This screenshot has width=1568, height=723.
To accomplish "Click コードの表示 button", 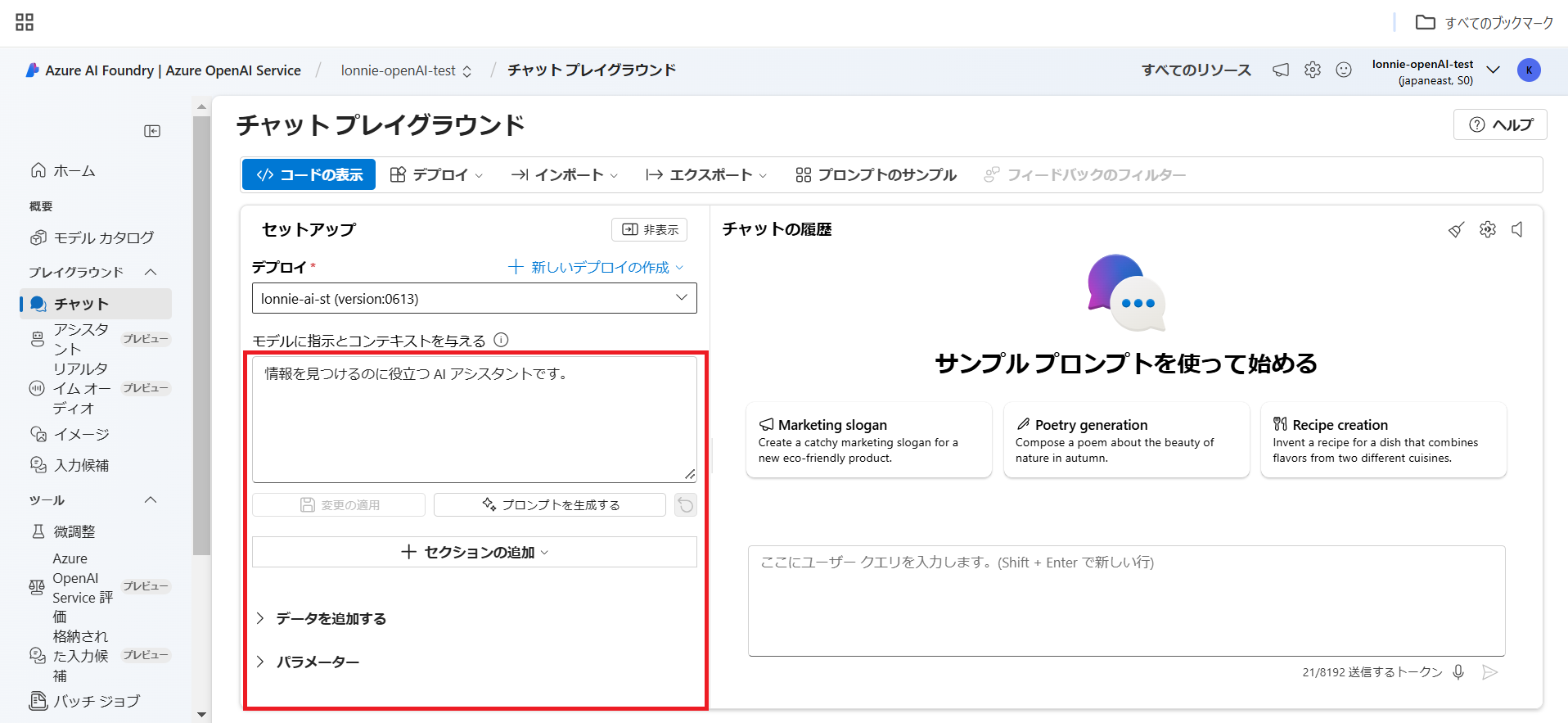I will pos(309,174).
